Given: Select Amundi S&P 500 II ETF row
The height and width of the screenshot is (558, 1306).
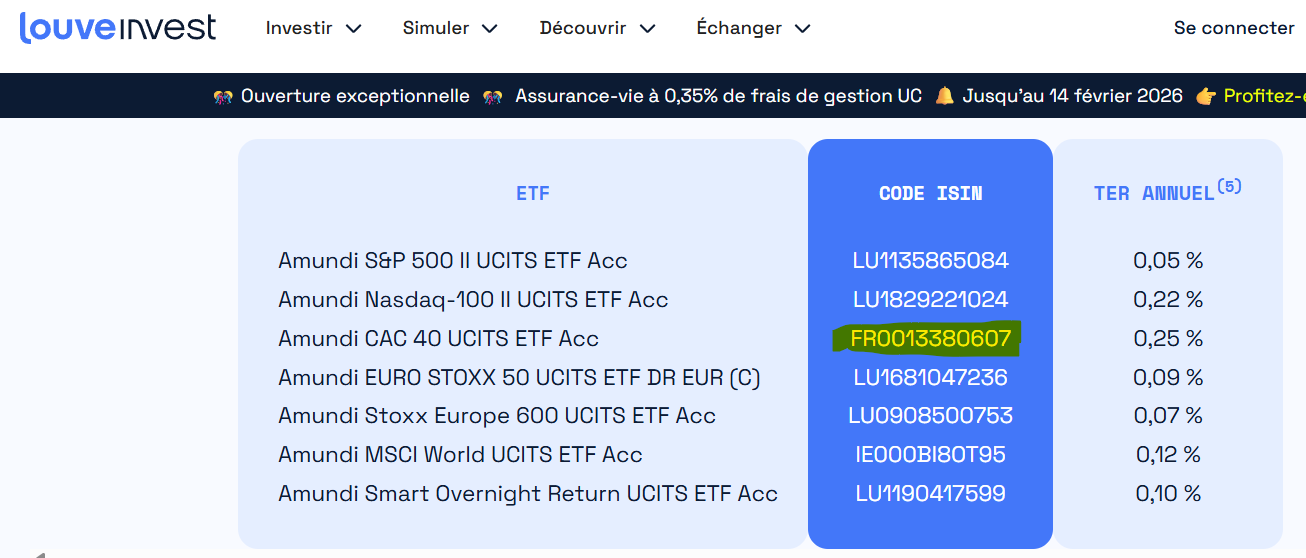Looking at the screenshot, I should (452, 261).
